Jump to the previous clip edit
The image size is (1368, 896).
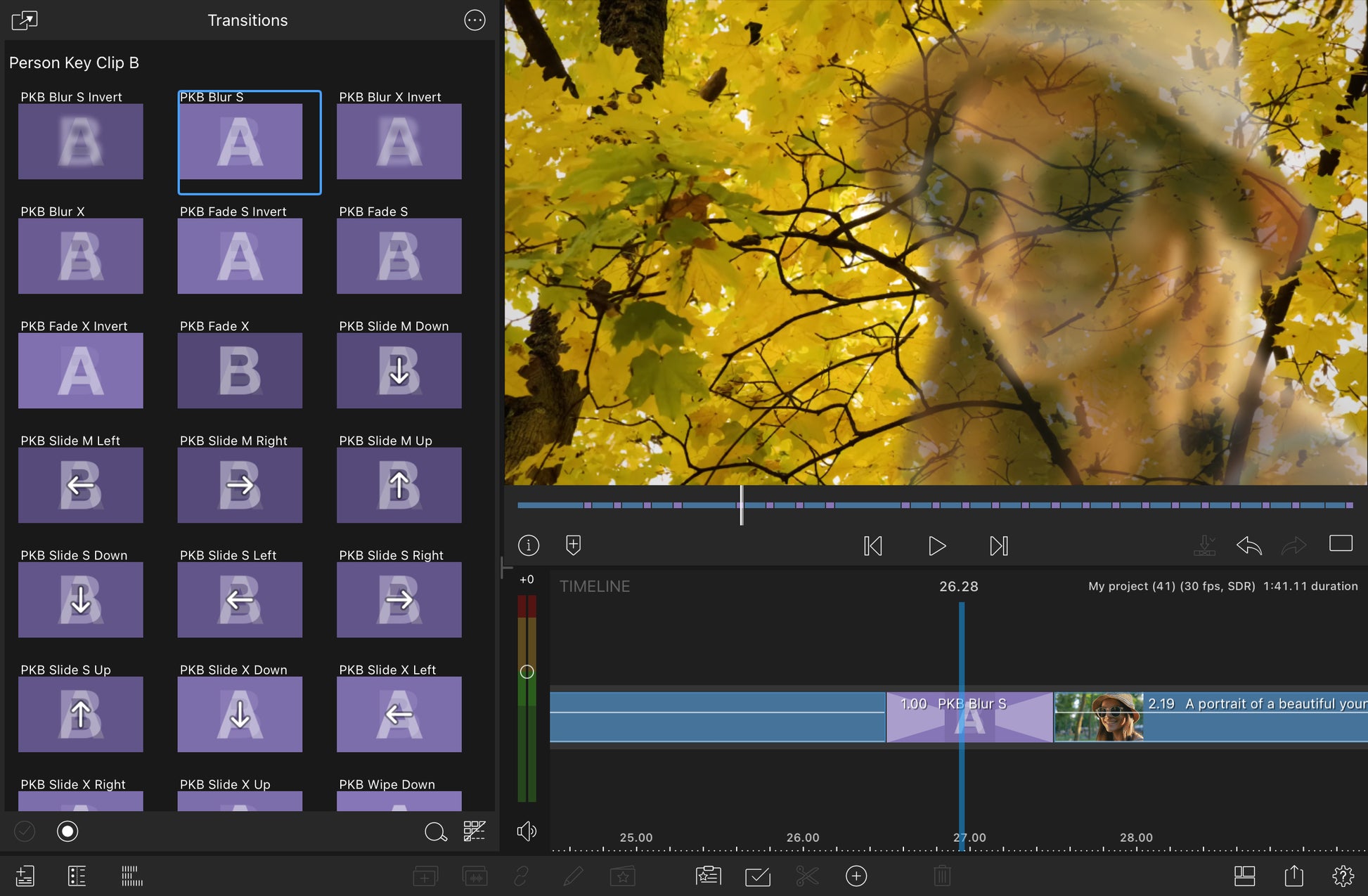tap(872, 546)
